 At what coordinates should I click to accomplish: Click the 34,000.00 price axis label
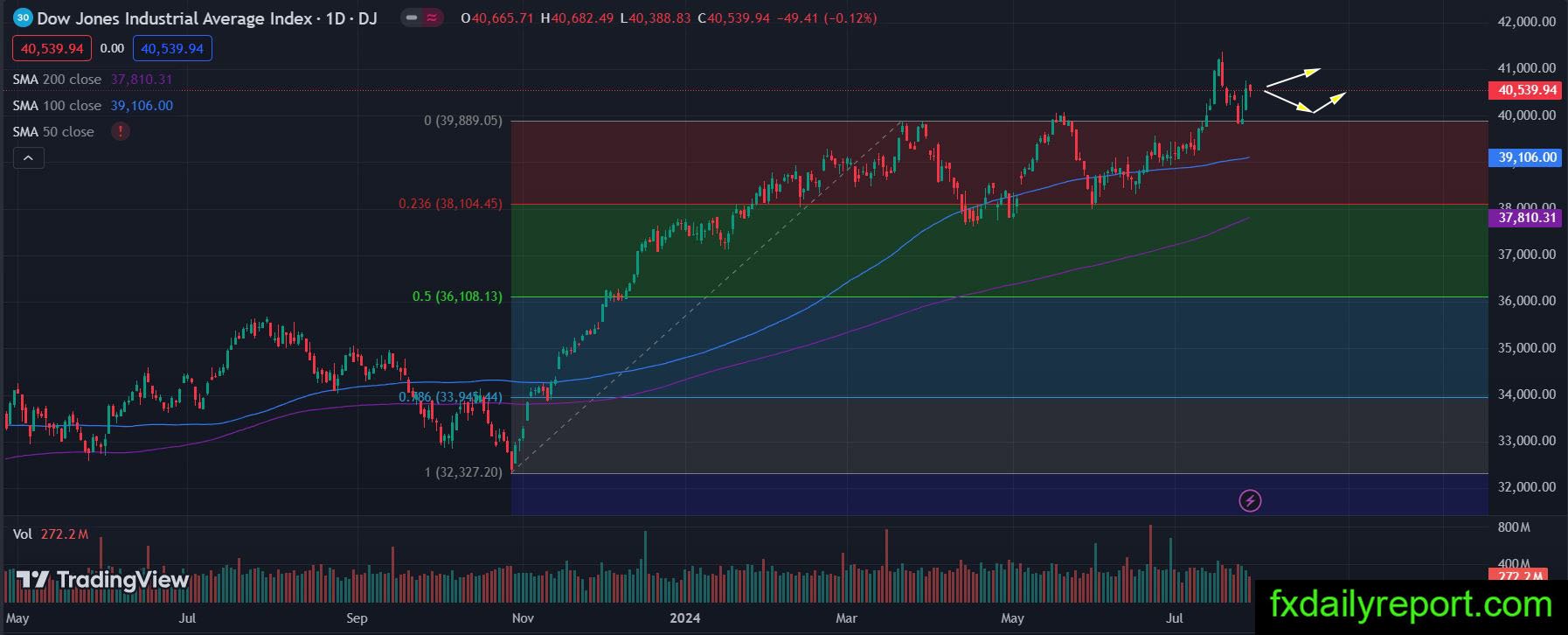[x=1527, y=394]
